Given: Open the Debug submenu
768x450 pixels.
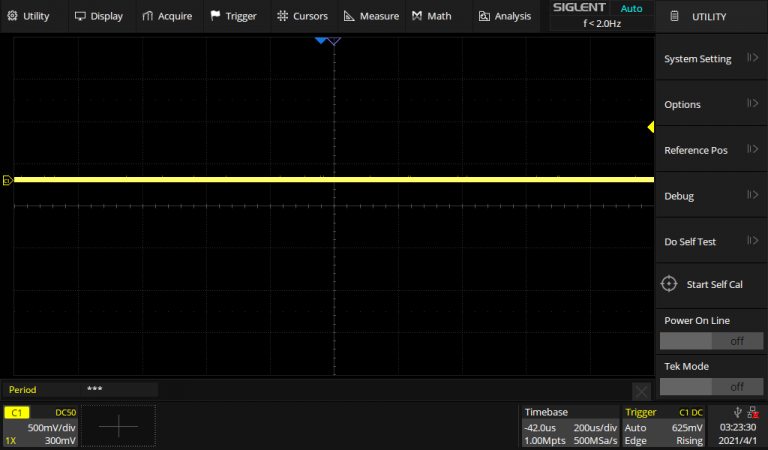Looking at the screenshot, I should pos(711,196).
